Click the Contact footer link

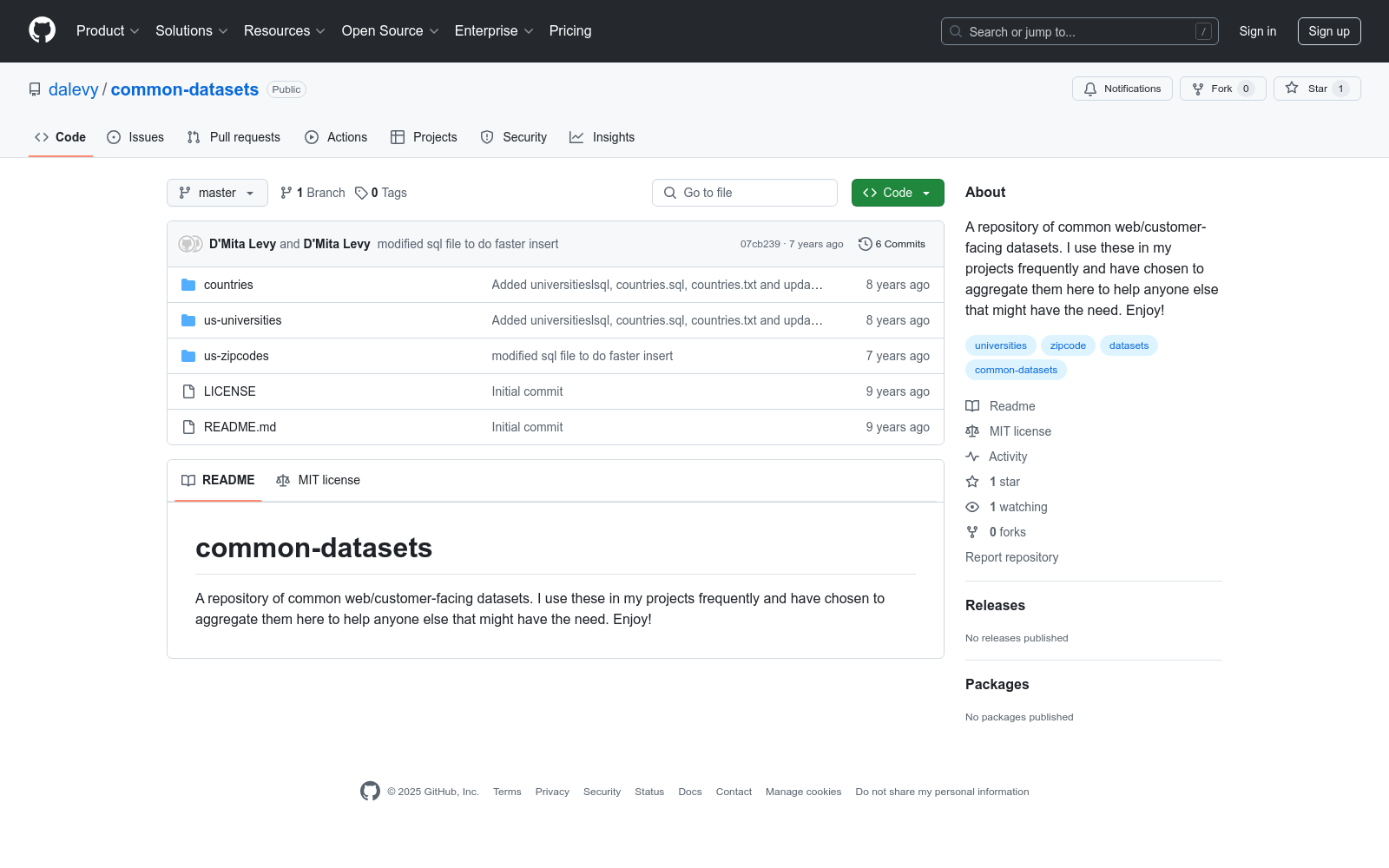coord(734,792)
